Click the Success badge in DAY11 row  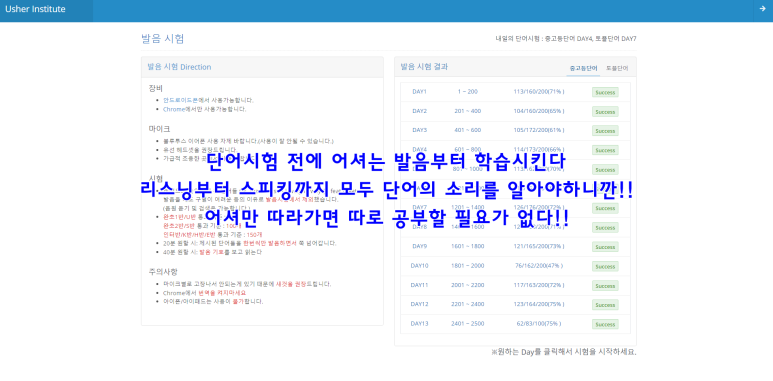(x=605, y=285)
